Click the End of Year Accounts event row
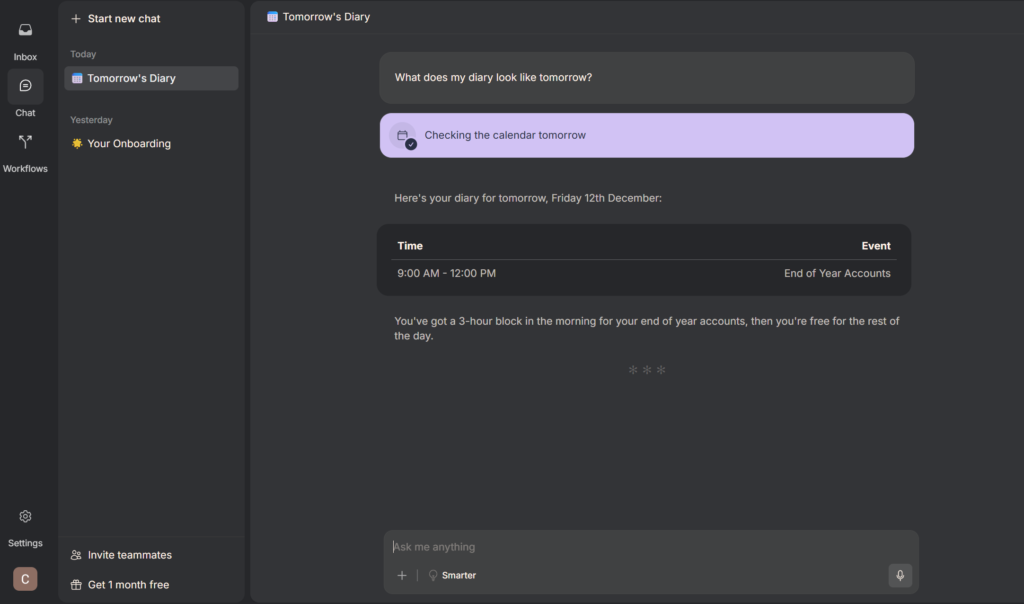Screen dimensions: 1024x604 coord(643,273)
